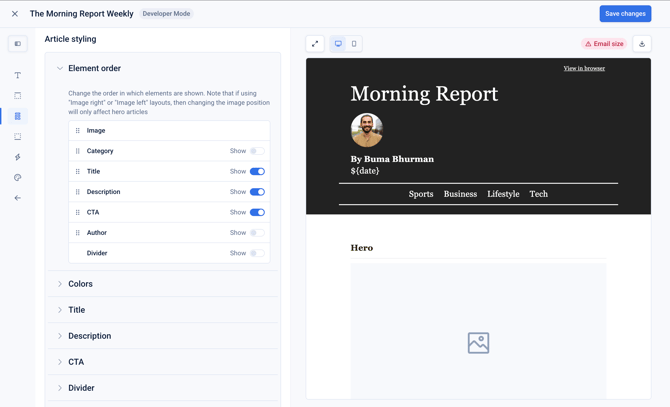Open the View in browser link
Viewport: 670px width, 407px height.
(x=584, y=68)
